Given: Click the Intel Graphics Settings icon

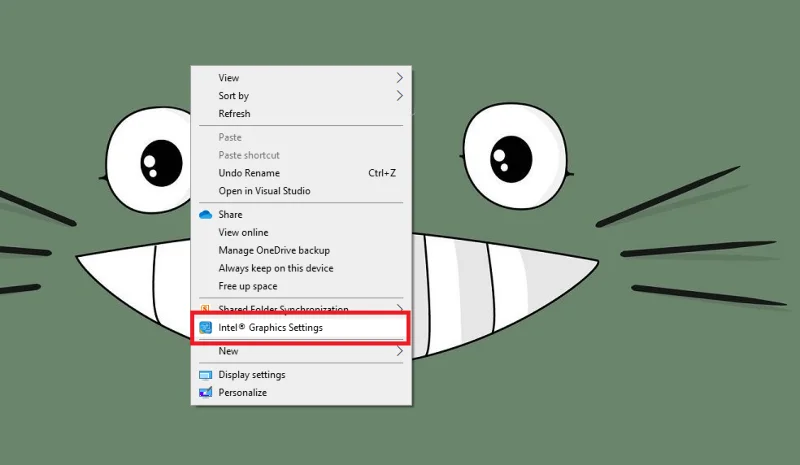Looking at the screenshot, I should [206, 328].
